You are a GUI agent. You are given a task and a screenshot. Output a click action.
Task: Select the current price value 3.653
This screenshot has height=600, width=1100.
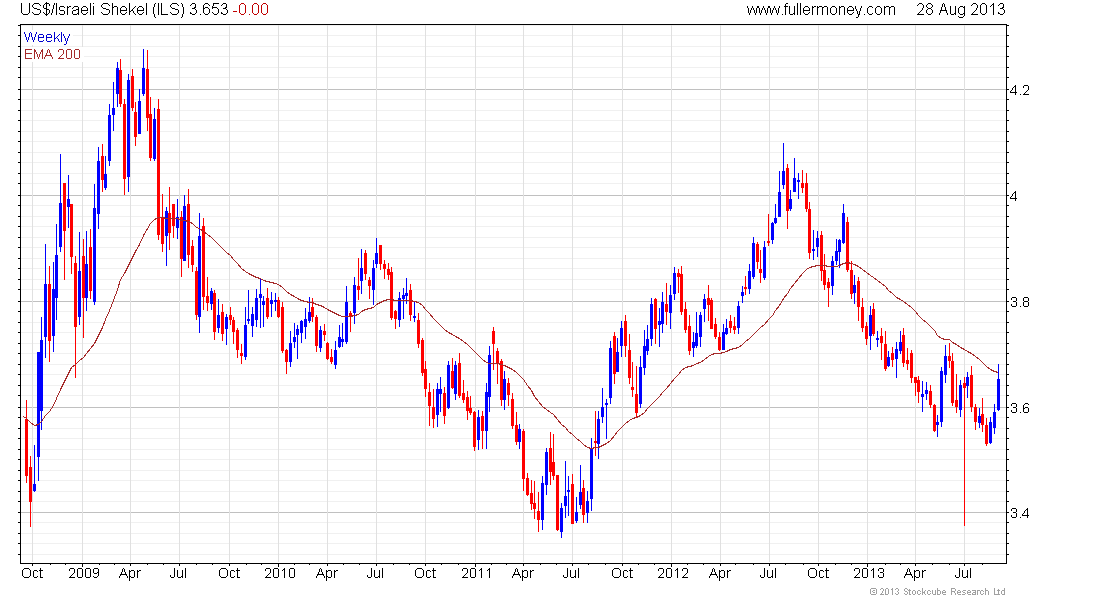[x=208, y=10]
